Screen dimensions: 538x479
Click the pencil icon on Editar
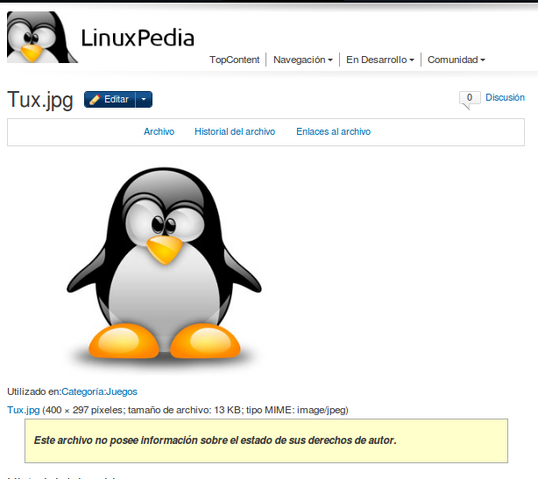[94, 100]
